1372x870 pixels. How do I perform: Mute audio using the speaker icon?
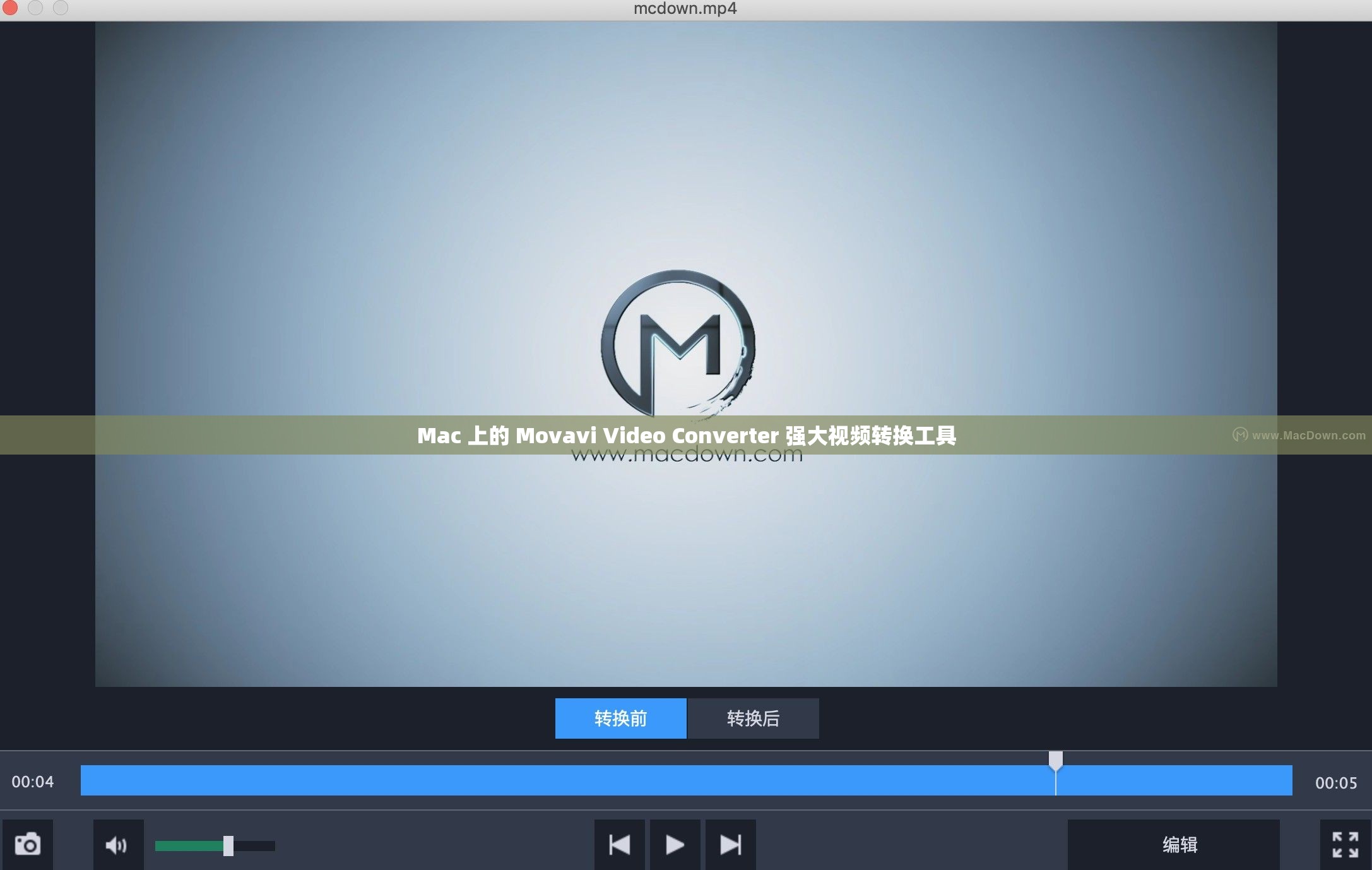[x=118, y=845]
